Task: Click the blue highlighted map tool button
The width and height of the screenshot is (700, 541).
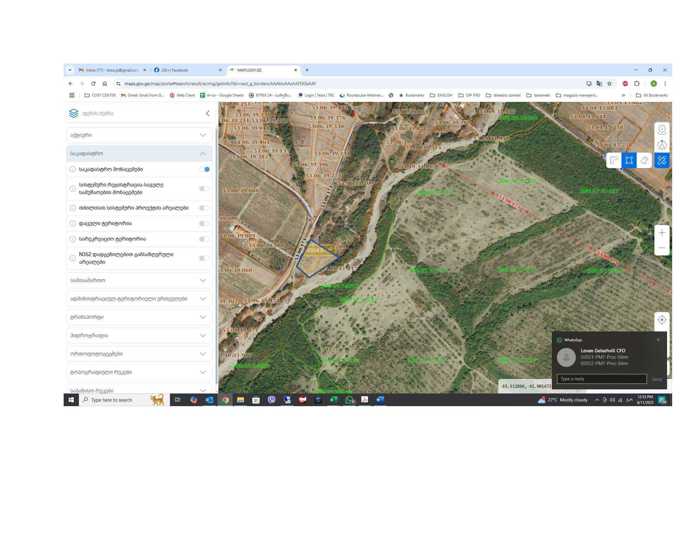Action: [x=661, y=160]
